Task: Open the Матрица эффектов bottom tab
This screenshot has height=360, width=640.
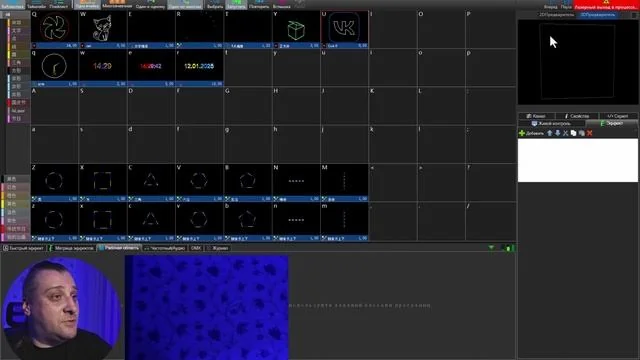Action: tap(72, 248)
